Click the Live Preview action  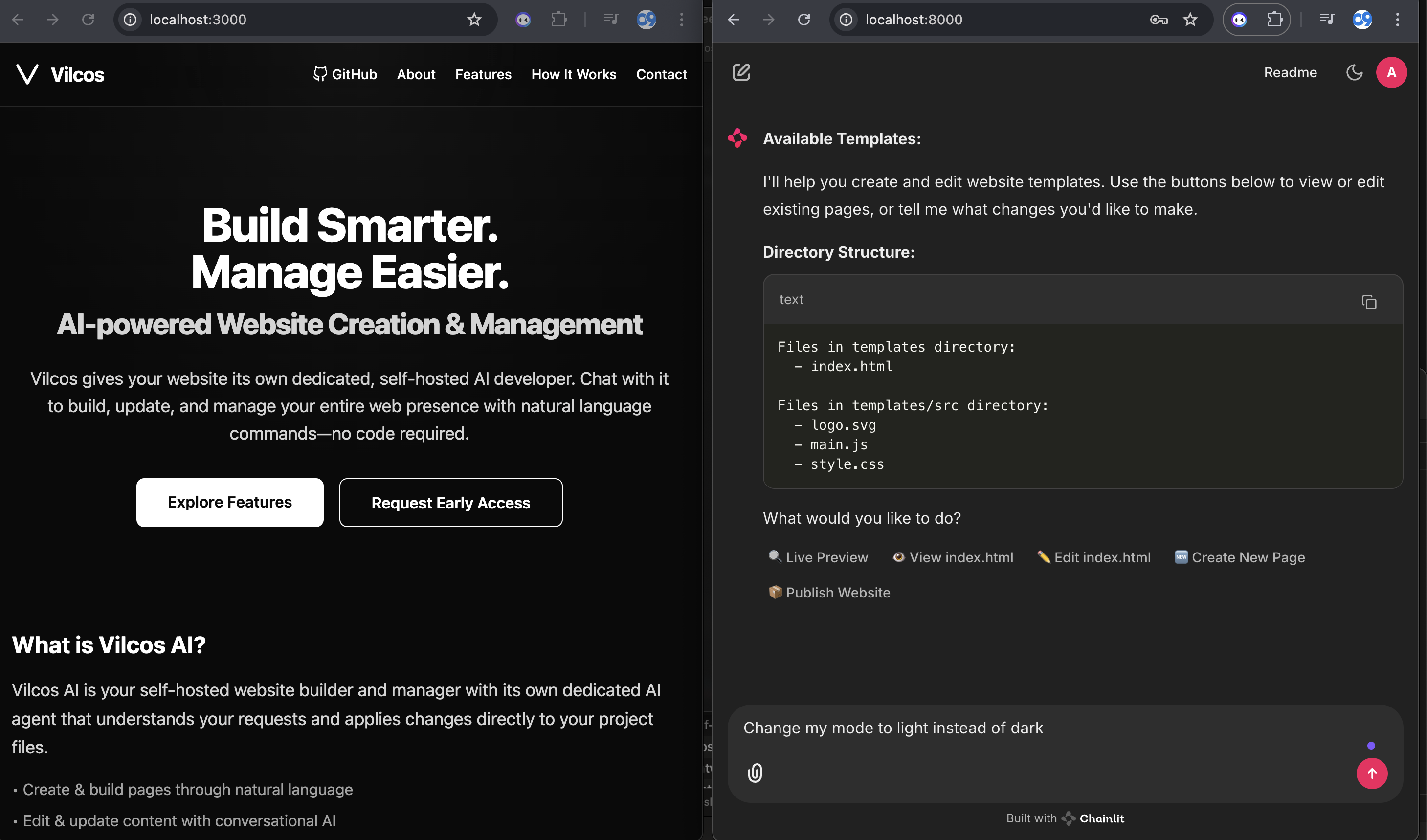pos(818,557)
